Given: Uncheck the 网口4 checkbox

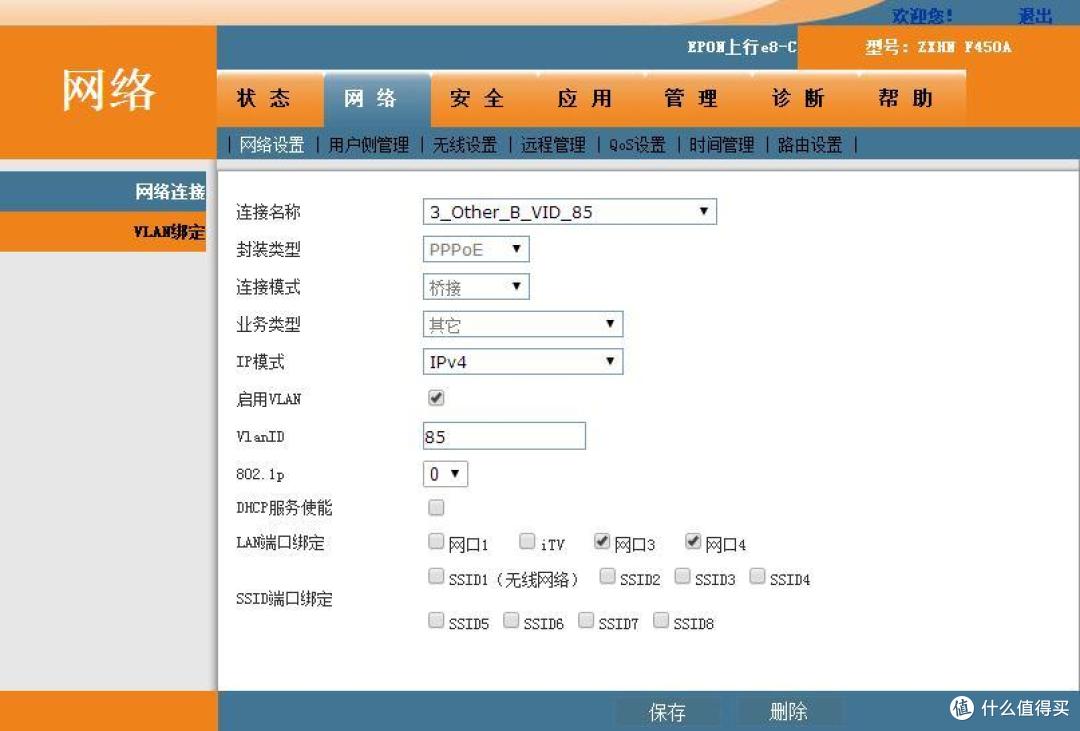Looking at the screenshot, I should click(693, 542).
